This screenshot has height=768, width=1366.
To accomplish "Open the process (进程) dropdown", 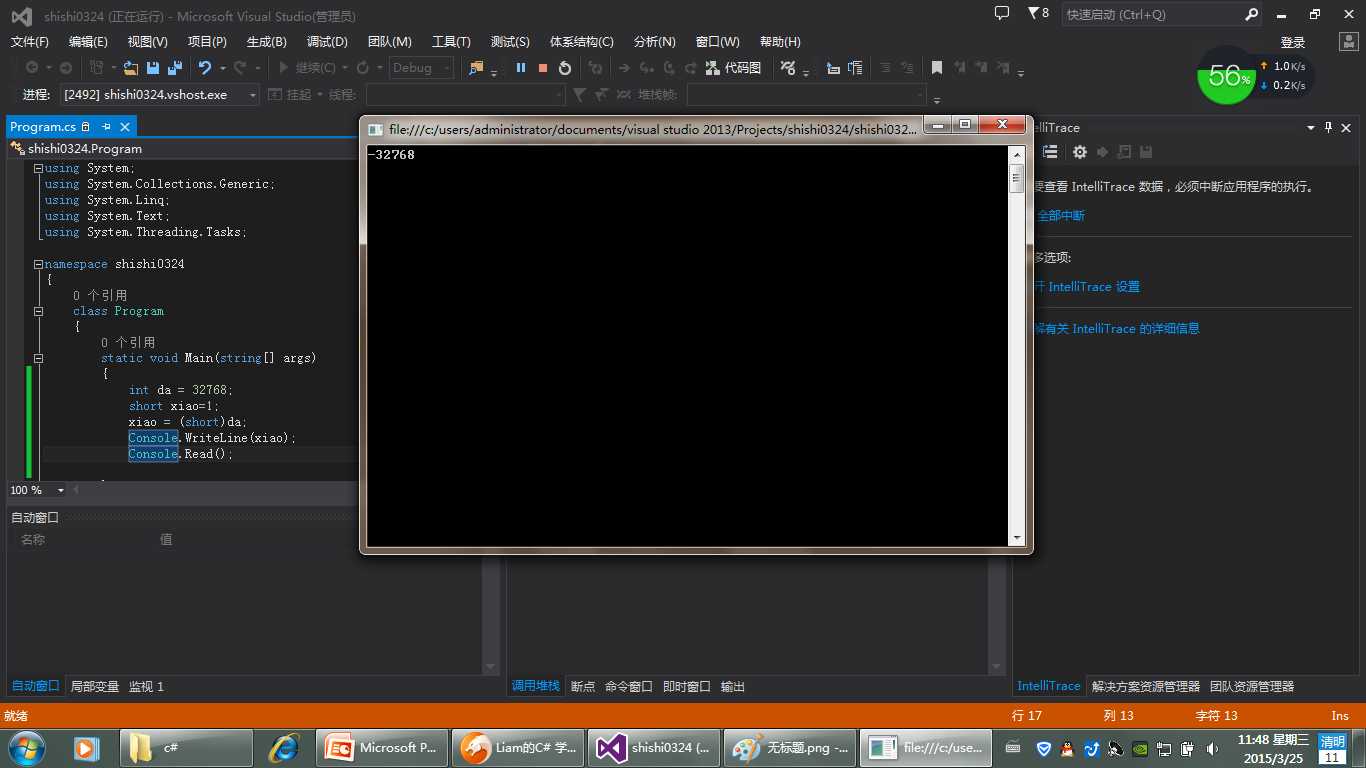I will point(159,94).
